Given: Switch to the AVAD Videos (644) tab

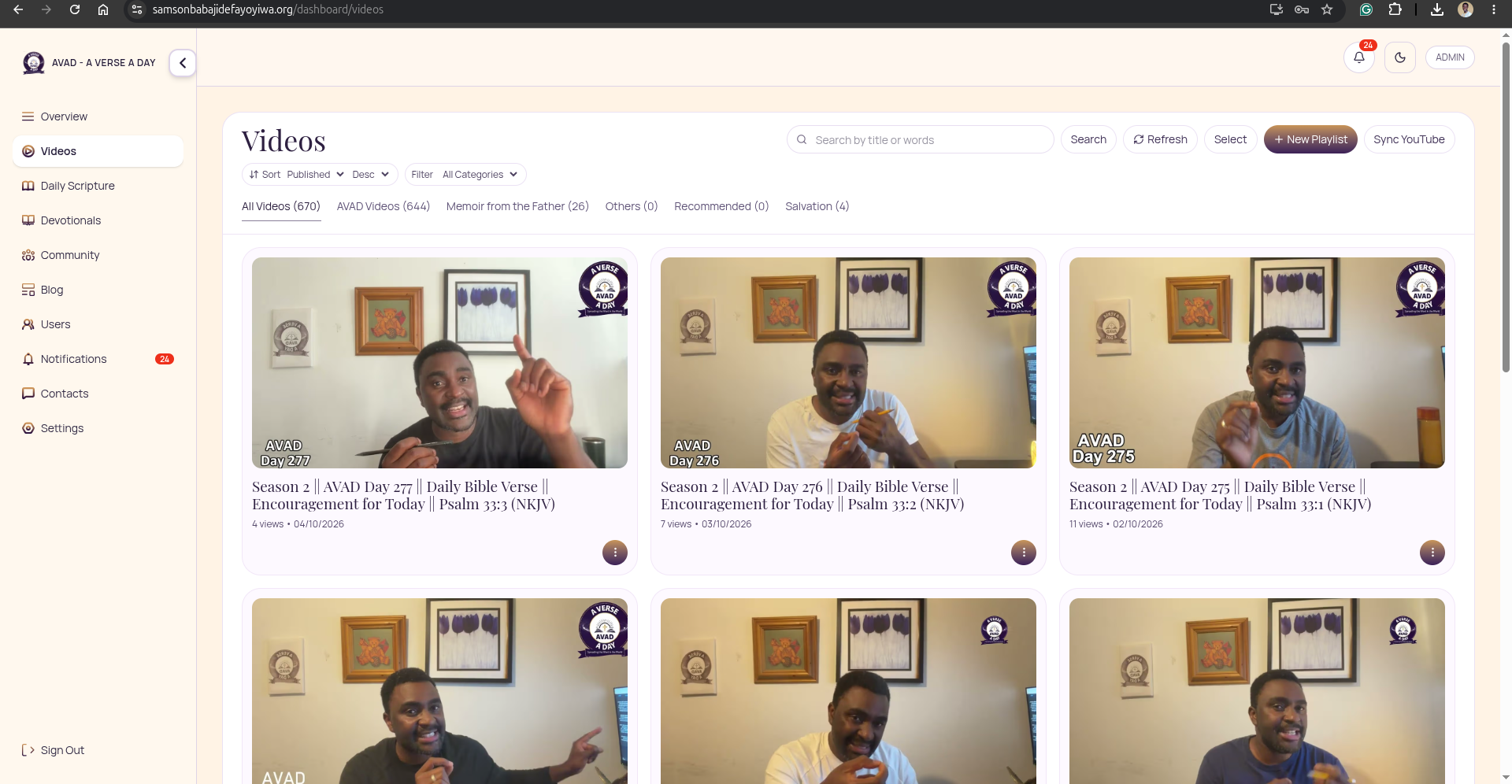Looking at the screenshot, I should [384, 206].
